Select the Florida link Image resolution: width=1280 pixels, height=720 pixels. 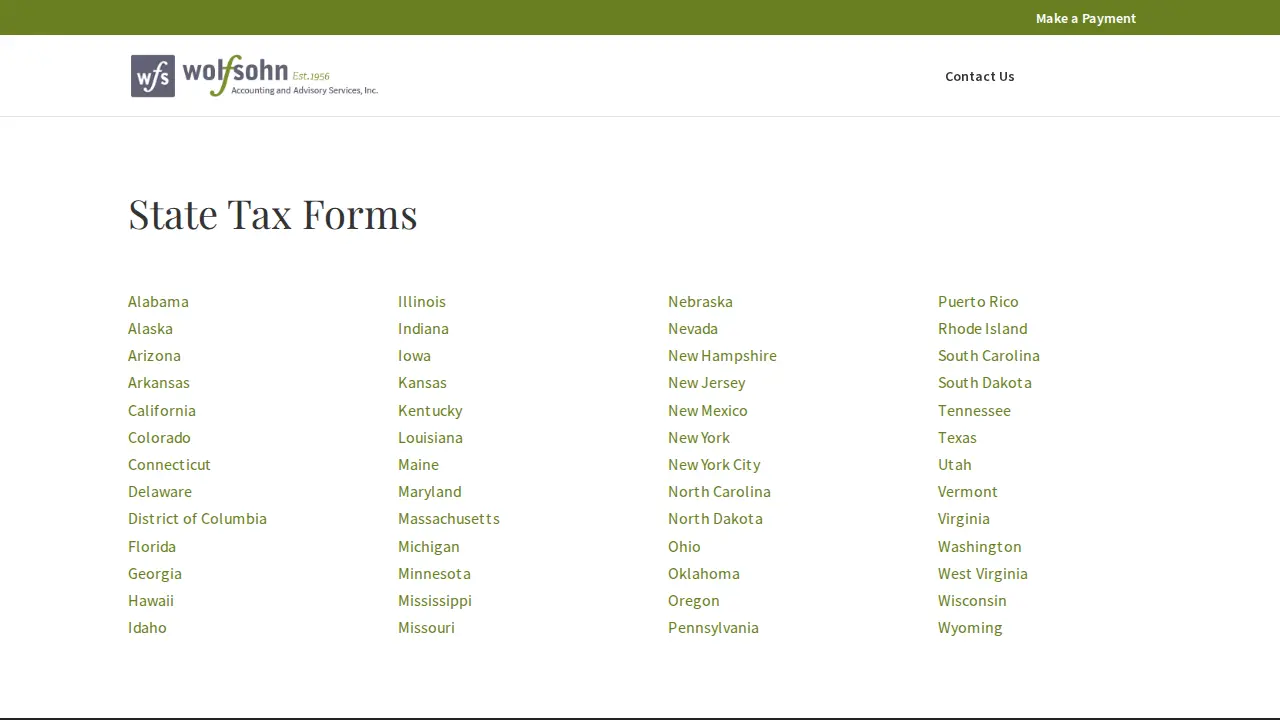tap(152, 546)
